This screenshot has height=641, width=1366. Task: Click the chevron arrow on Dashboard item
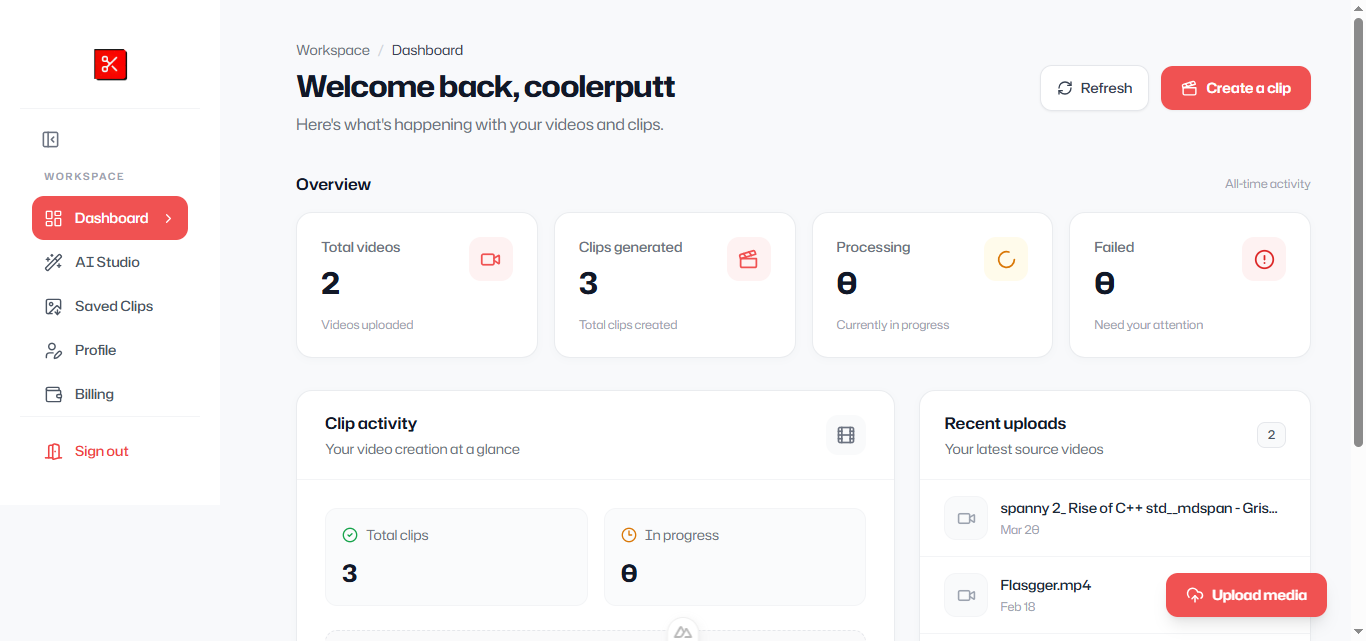[x=169, y=218]
